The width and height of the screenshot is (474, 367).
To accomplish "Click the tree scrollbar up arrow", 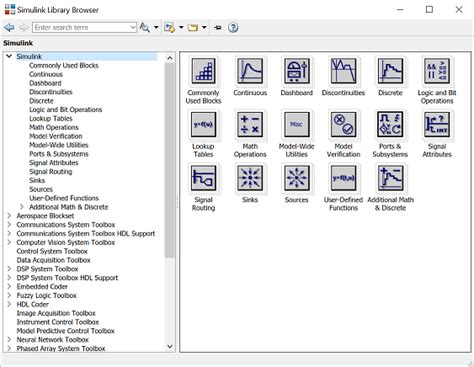I will click(x=170, y=58).
